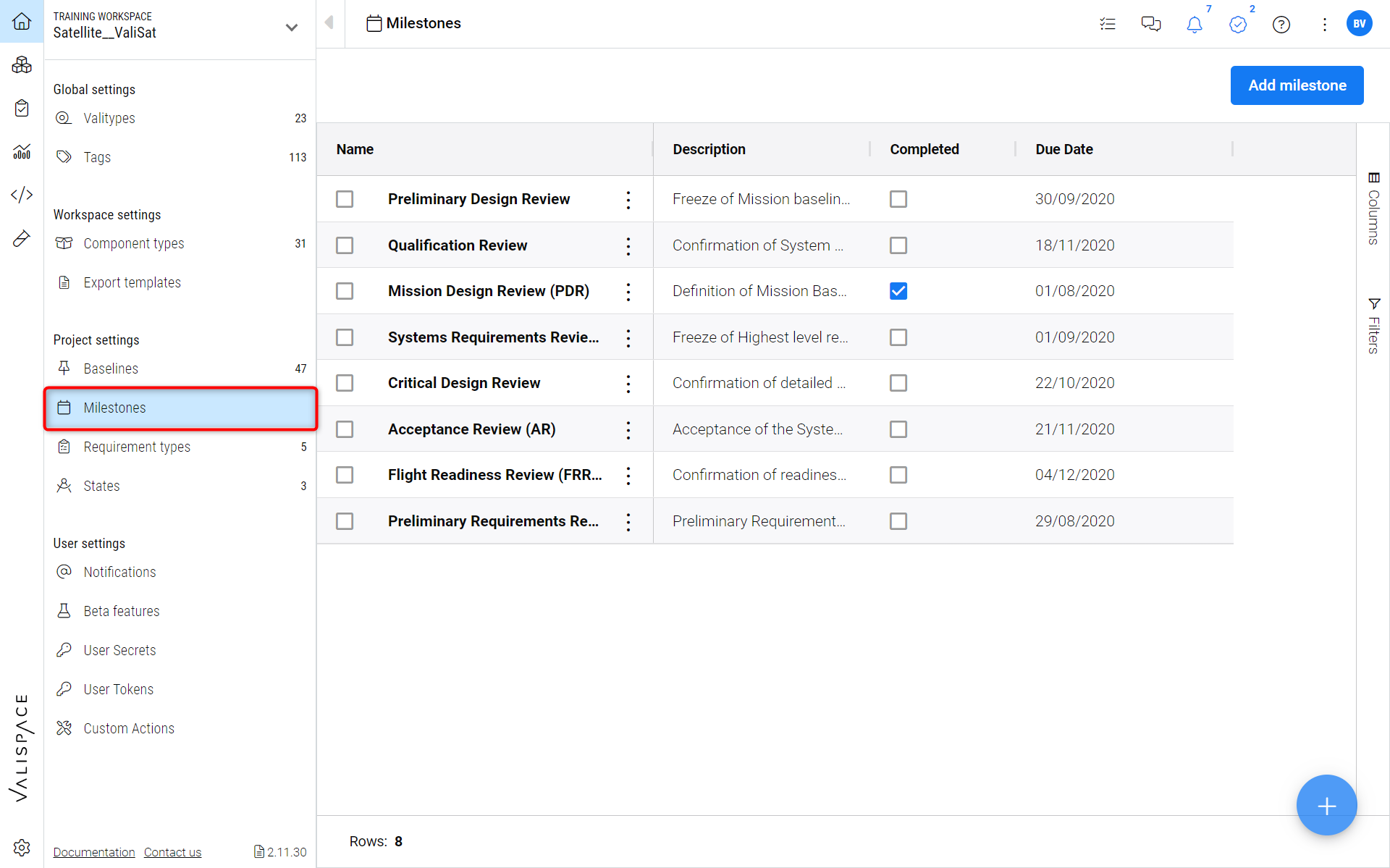
Task: Open User Secrets settings
Action: coord(180,650)
